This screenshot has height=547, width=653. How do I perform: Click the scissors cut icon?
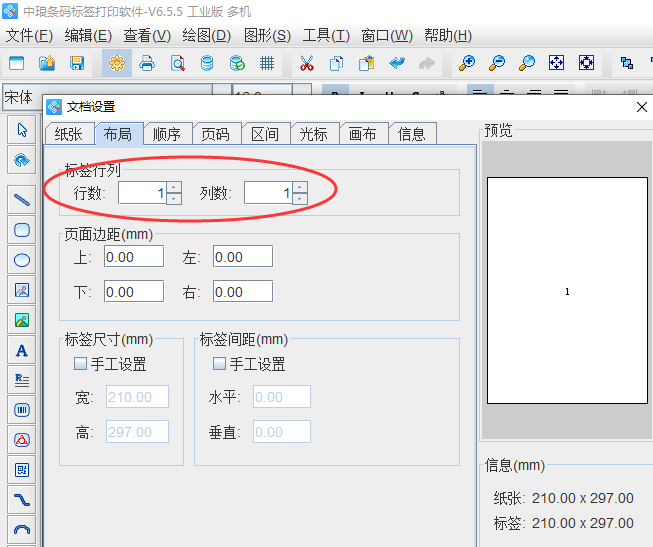[306, 63]
